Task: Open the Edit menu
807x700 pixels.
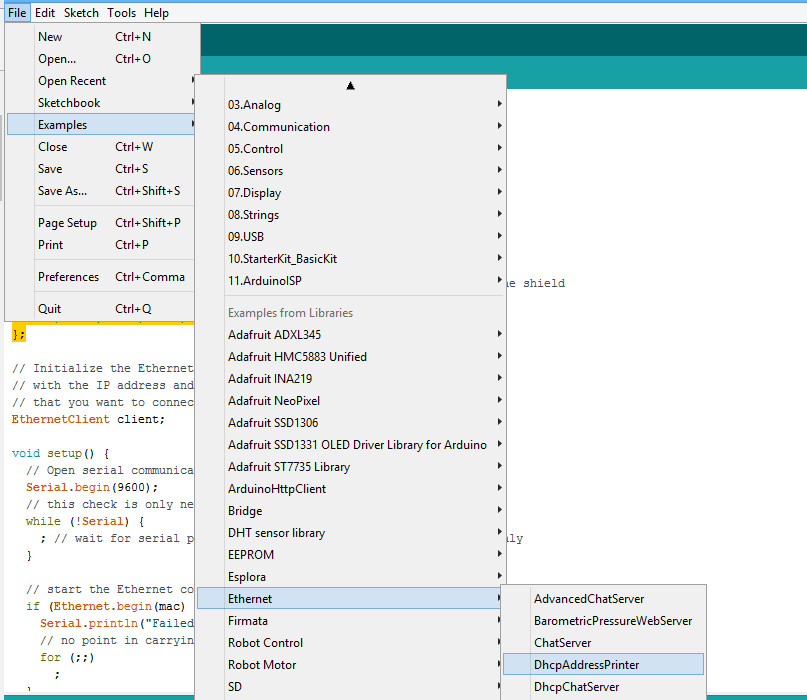Action: coord(45,13)
